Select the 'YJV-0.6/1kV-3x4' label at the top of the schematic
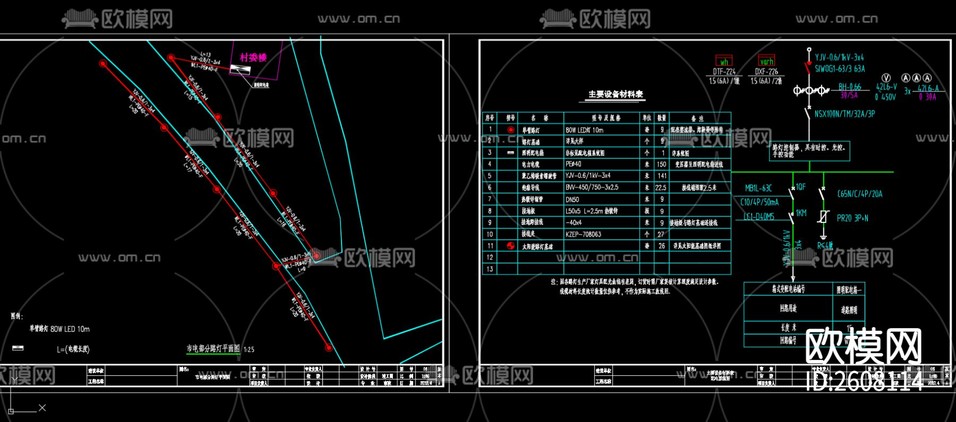The height and width of the screenshot is (422, 956). pyautogui.click(x=839, y=56)
